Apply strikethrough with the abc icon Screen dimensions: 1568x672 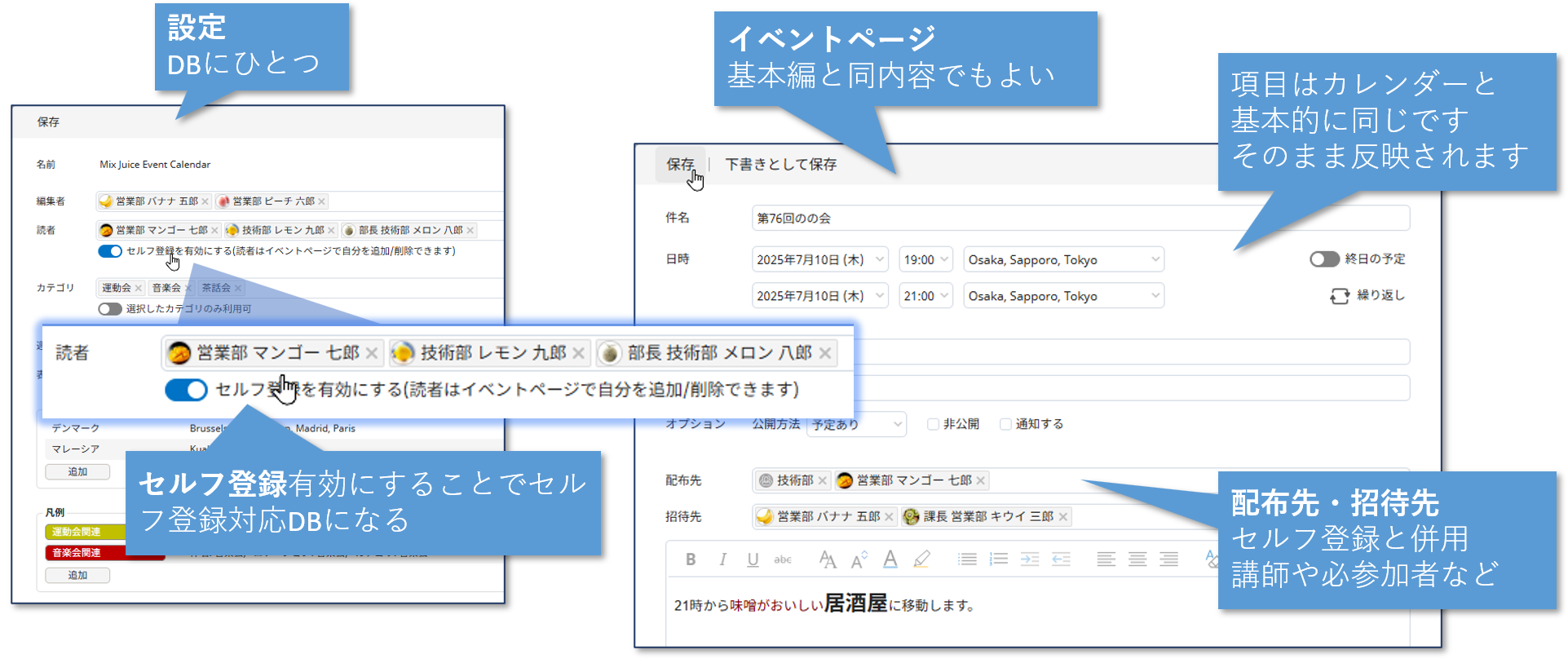[x=783, y=559]
